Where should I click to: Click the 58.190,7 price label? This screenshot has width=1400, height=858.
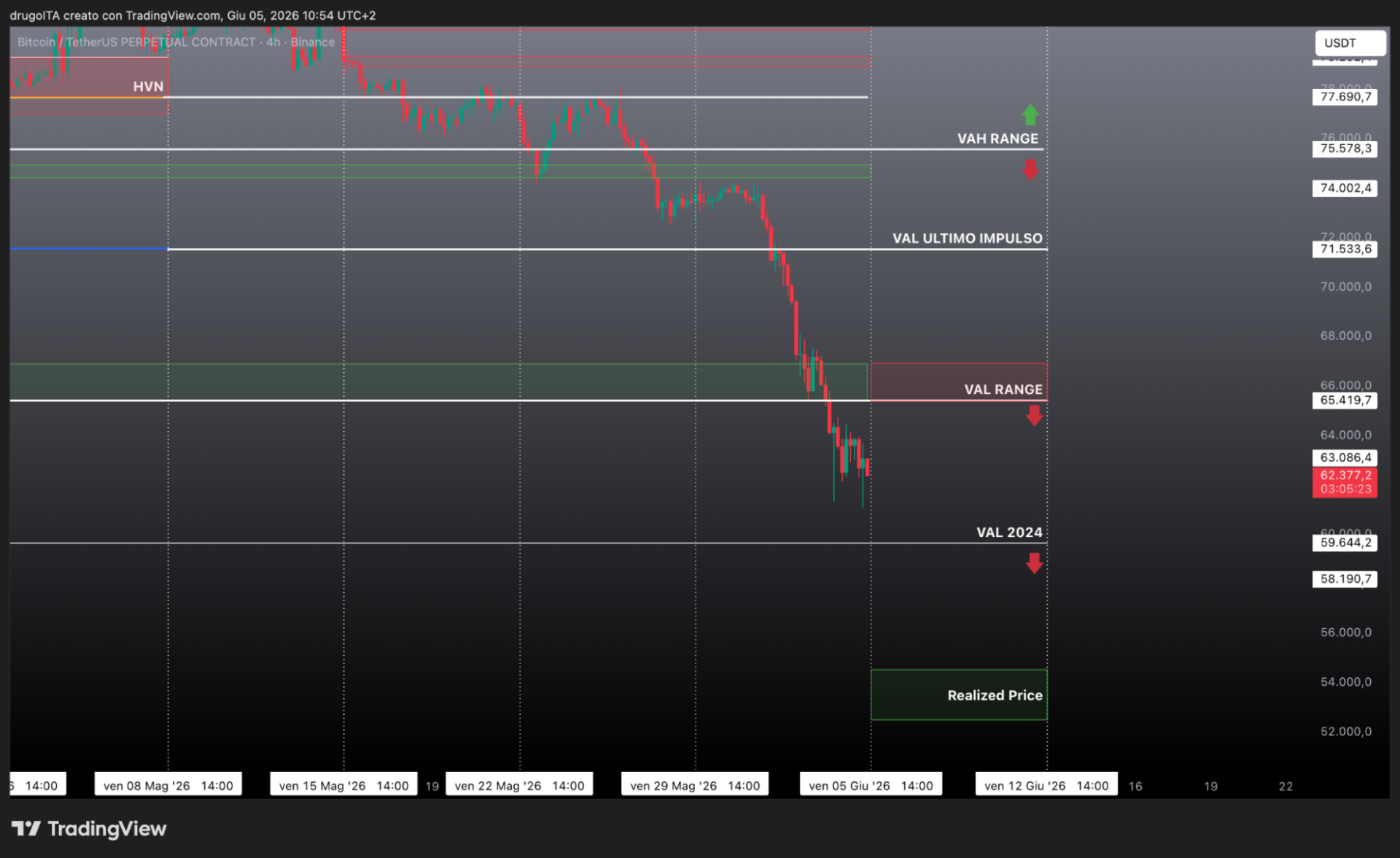[x=1345, y=579]
